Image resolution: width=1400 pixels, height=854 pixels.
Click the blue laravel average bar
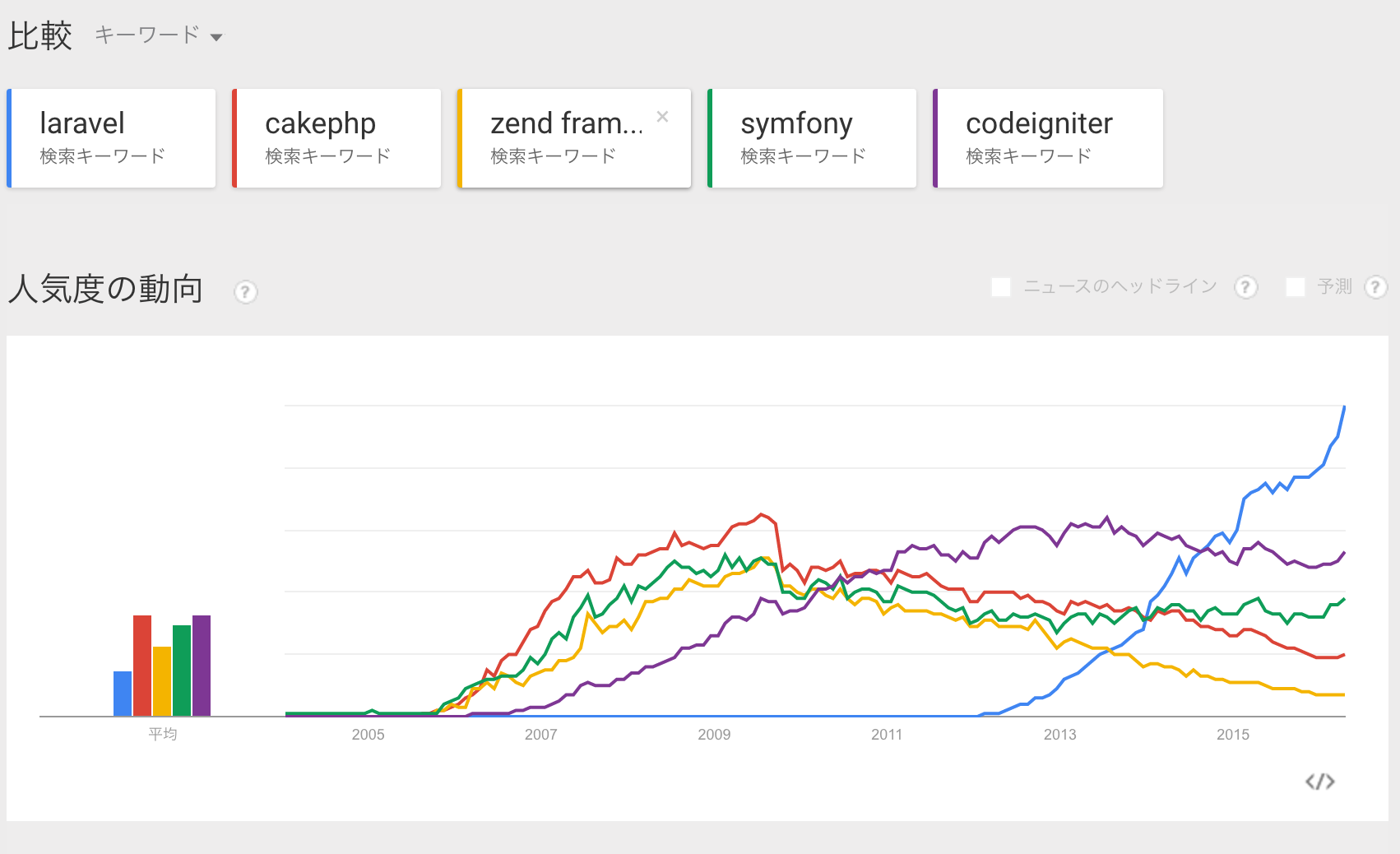coord(123,694)
